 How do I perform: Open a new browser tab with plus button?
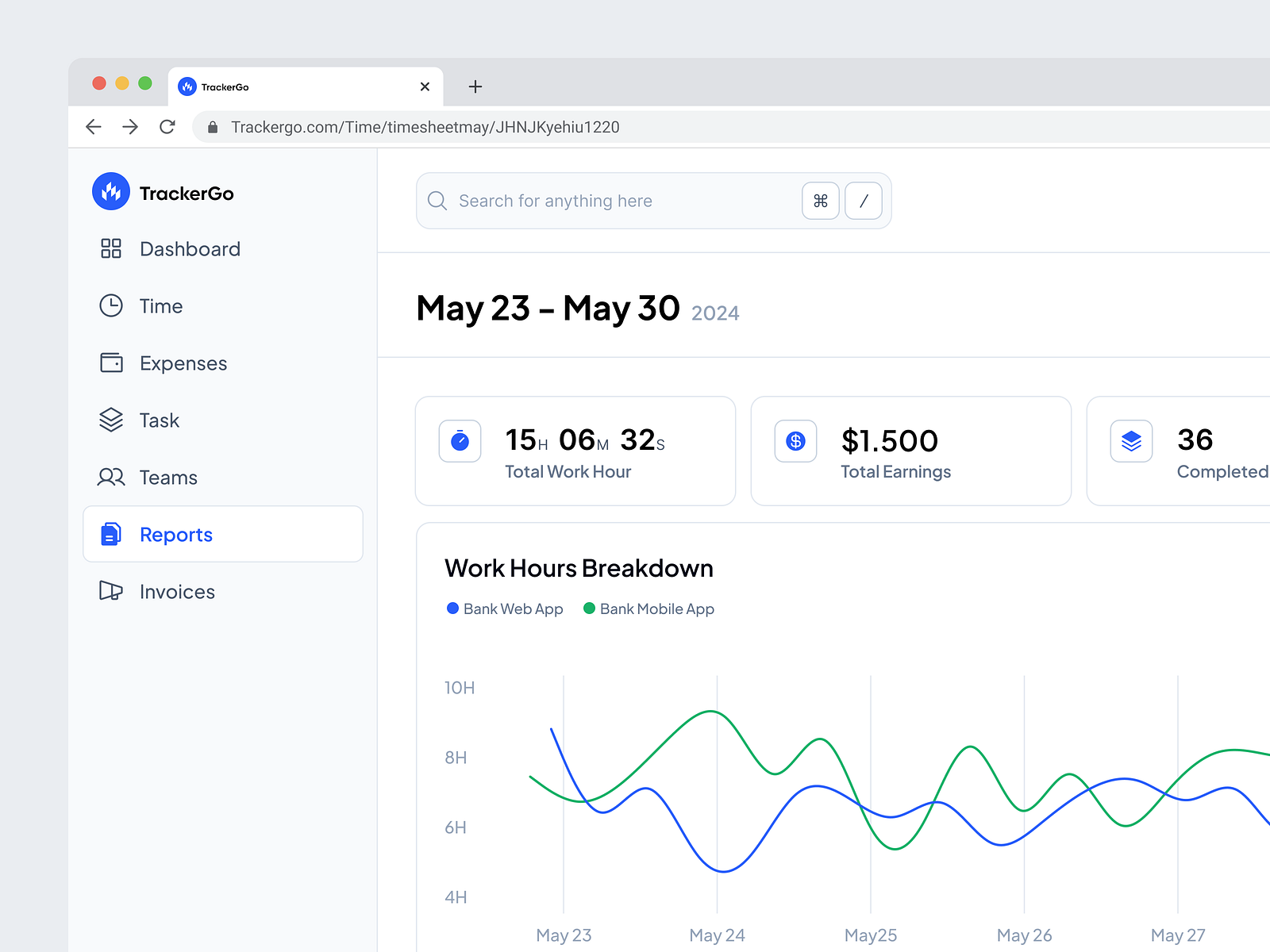(475, 87)
